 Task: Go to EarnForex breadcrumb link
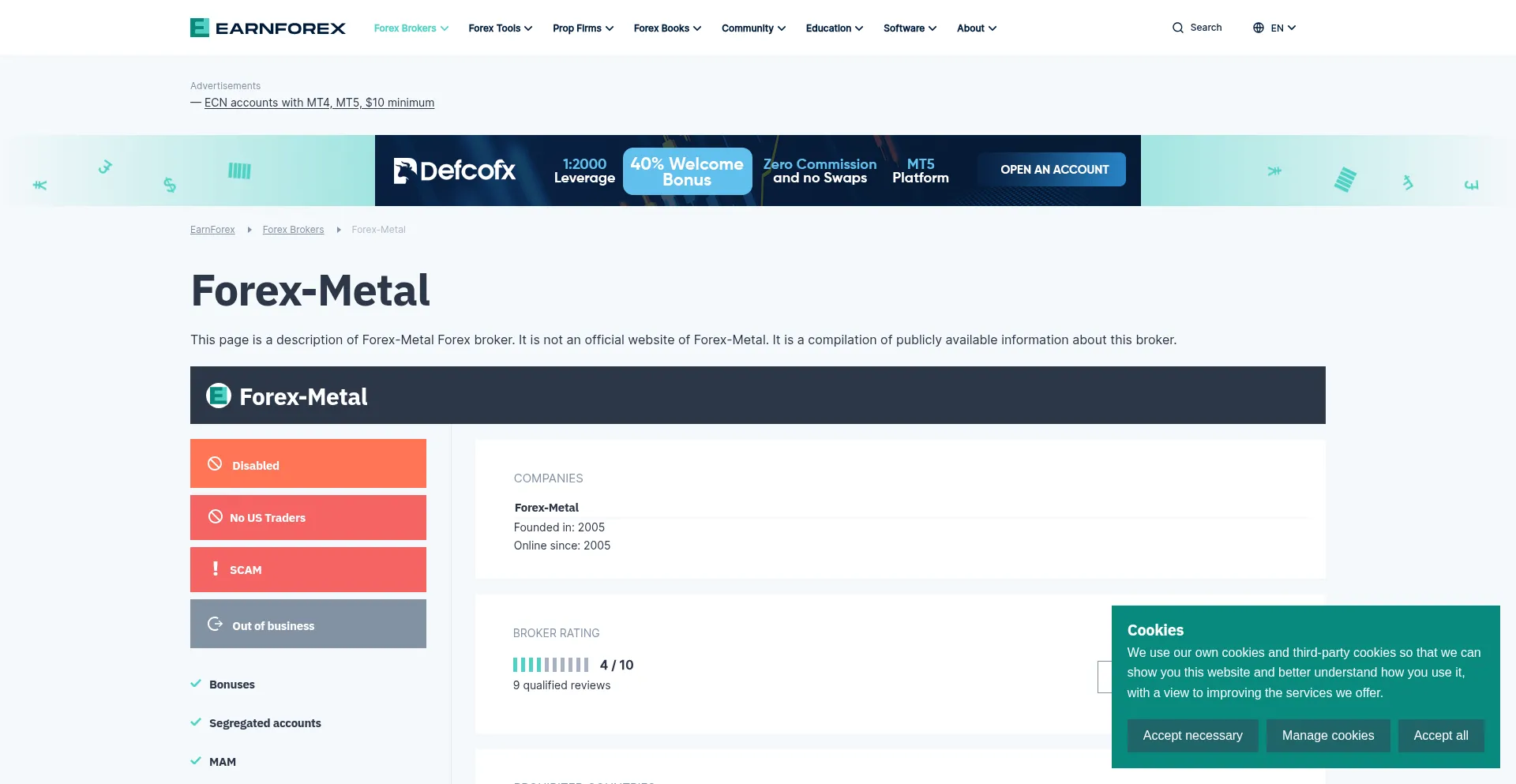[212, 230]
